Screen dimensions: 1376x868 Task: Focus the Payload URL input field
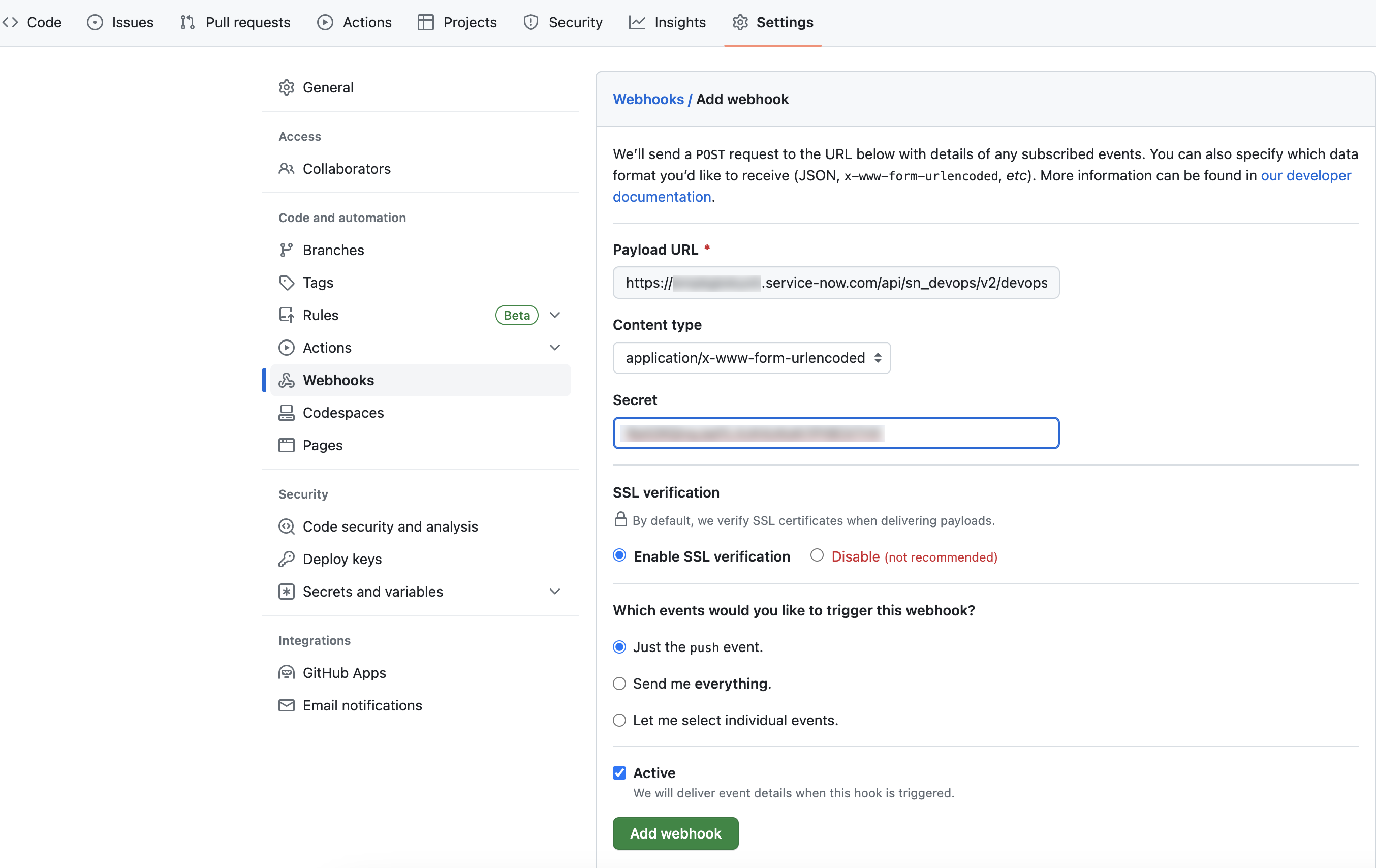(836, 282)
